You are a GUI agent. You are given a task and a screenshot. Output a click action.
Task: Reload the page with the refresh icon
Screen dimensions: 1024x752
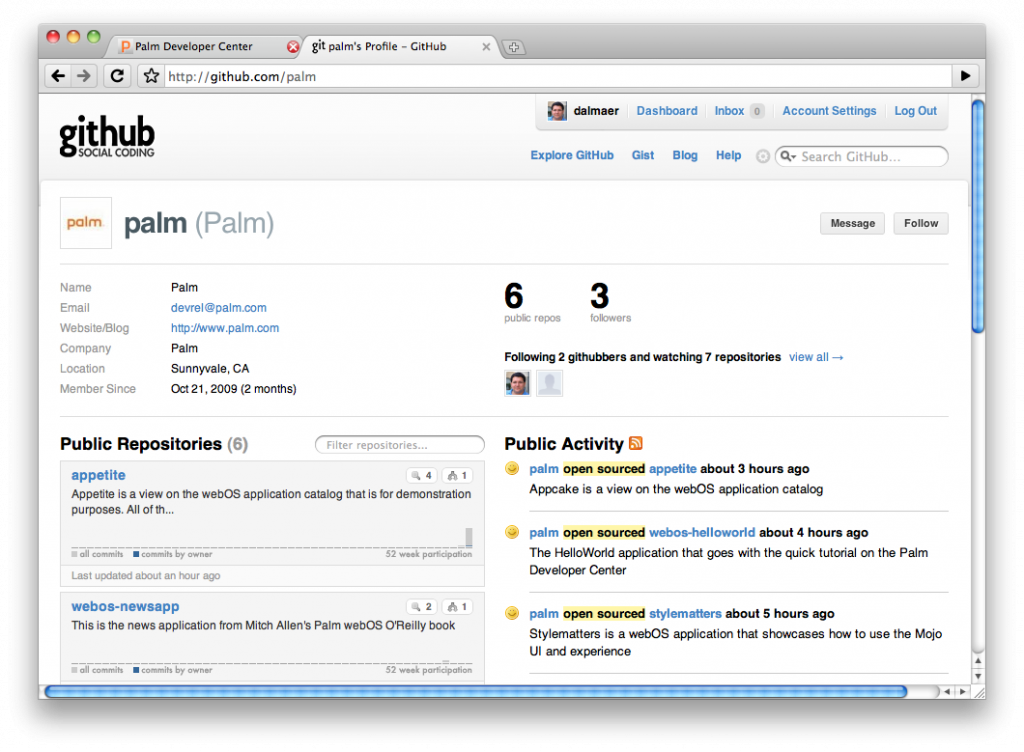[117, 76]
